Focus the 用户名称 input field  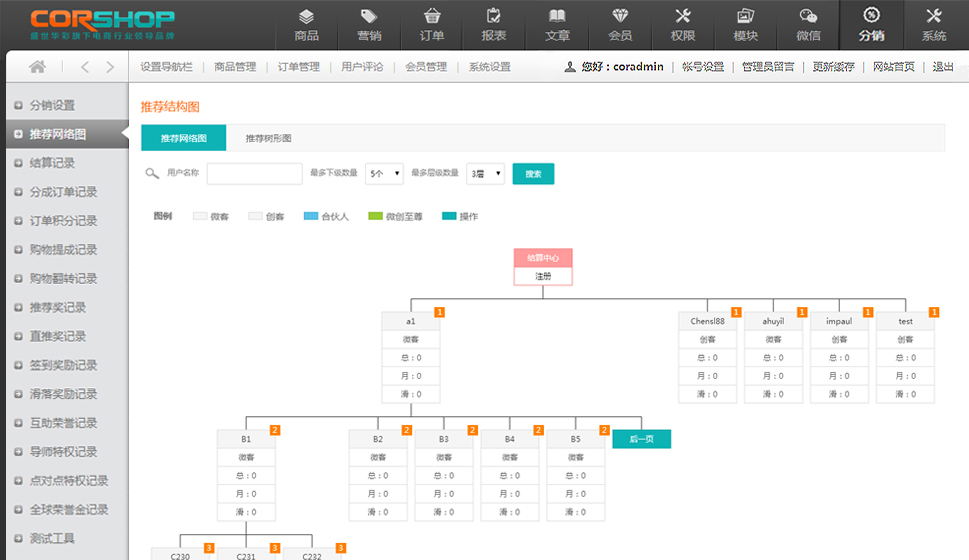pos(255,174)
